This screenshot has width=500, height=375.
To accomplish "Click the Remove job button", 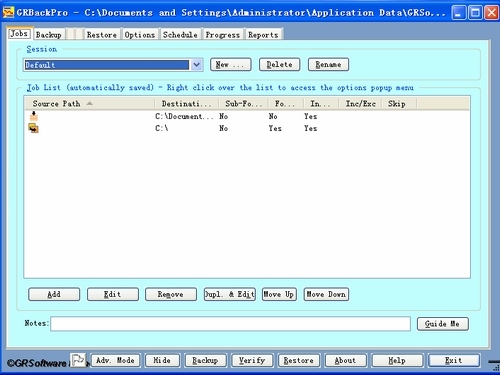I will point(171,294).
